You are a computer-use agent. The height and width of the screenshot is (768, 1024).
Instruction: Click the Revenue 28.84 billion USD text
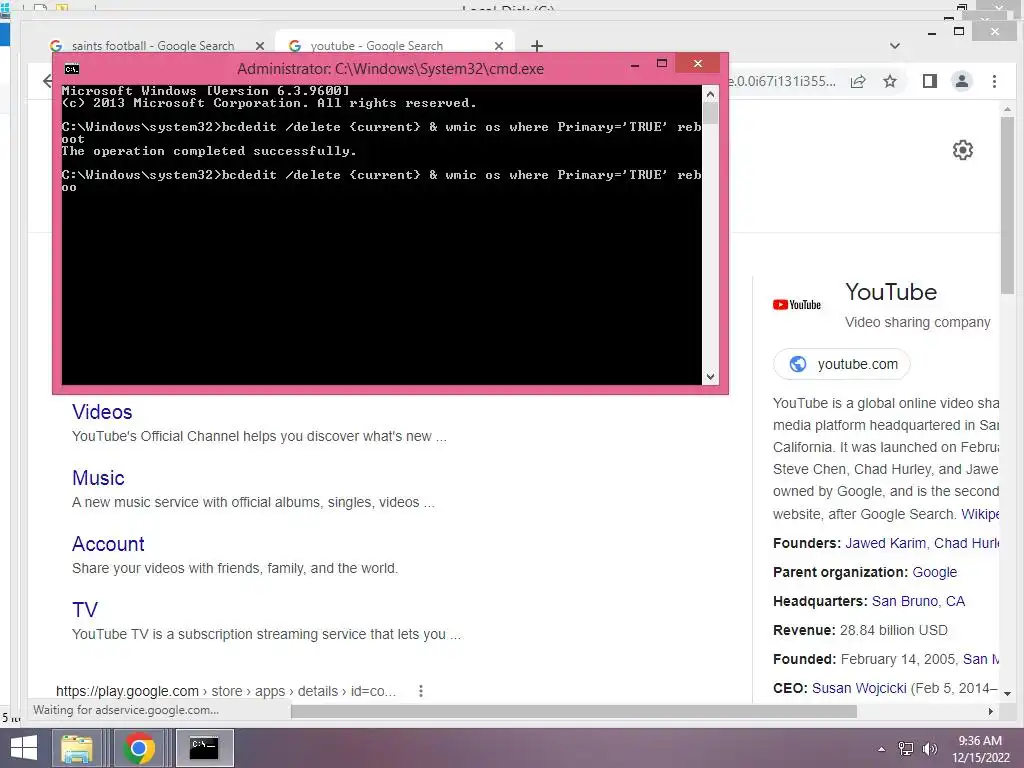(860, 630)
